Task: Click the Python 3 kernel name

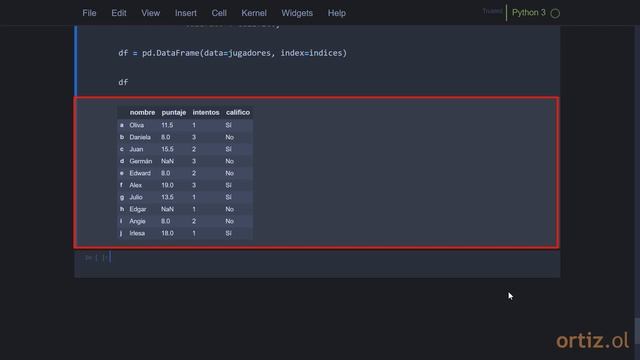Action: [x=529, y=13]
